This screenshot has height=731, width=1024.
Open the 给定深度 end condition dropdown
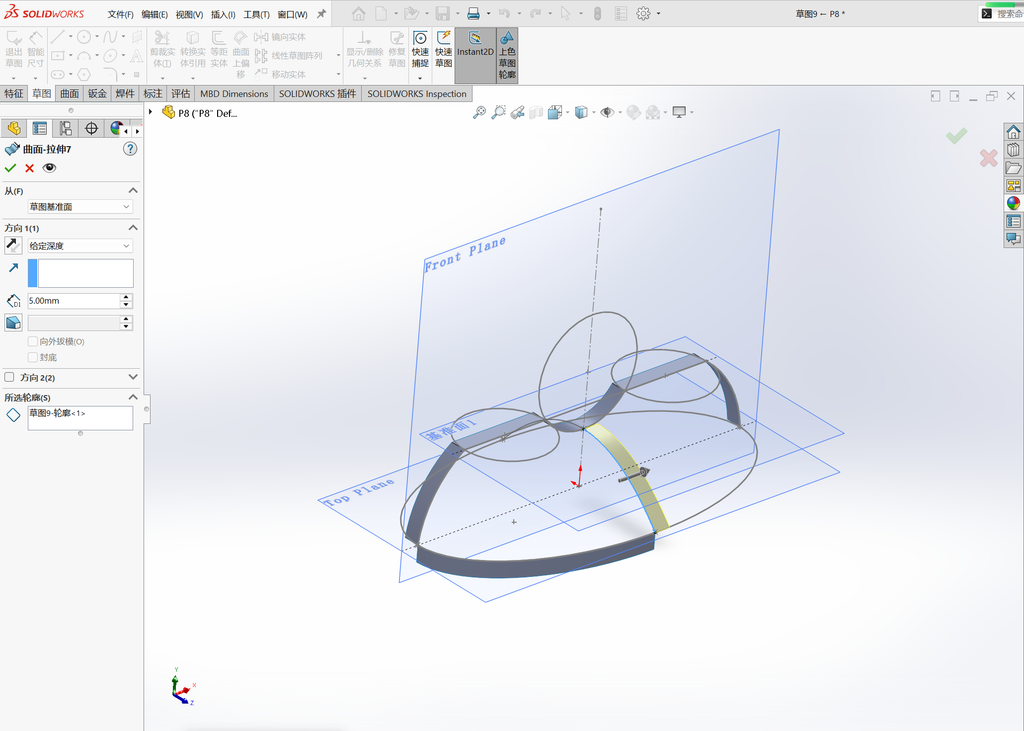click(x=80, y=246)
